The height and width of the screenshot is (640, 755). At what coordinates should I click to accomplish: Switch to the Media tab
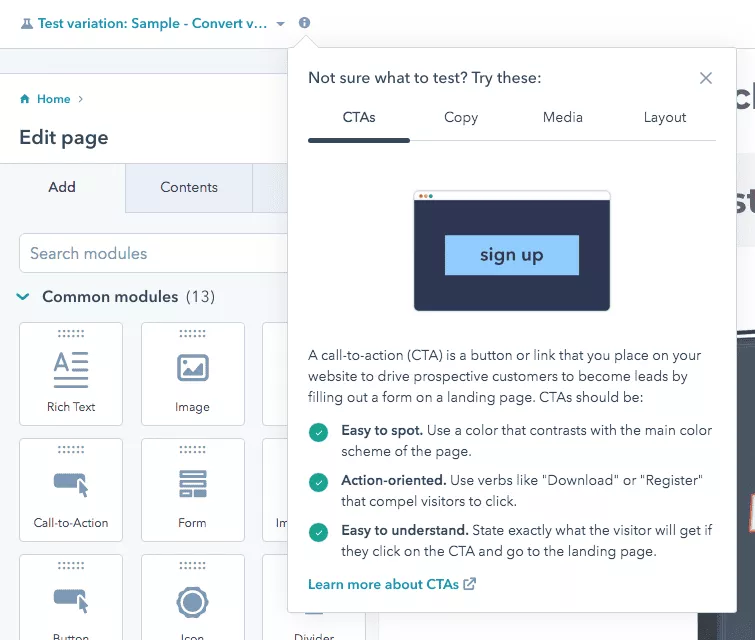click(563, 117)
